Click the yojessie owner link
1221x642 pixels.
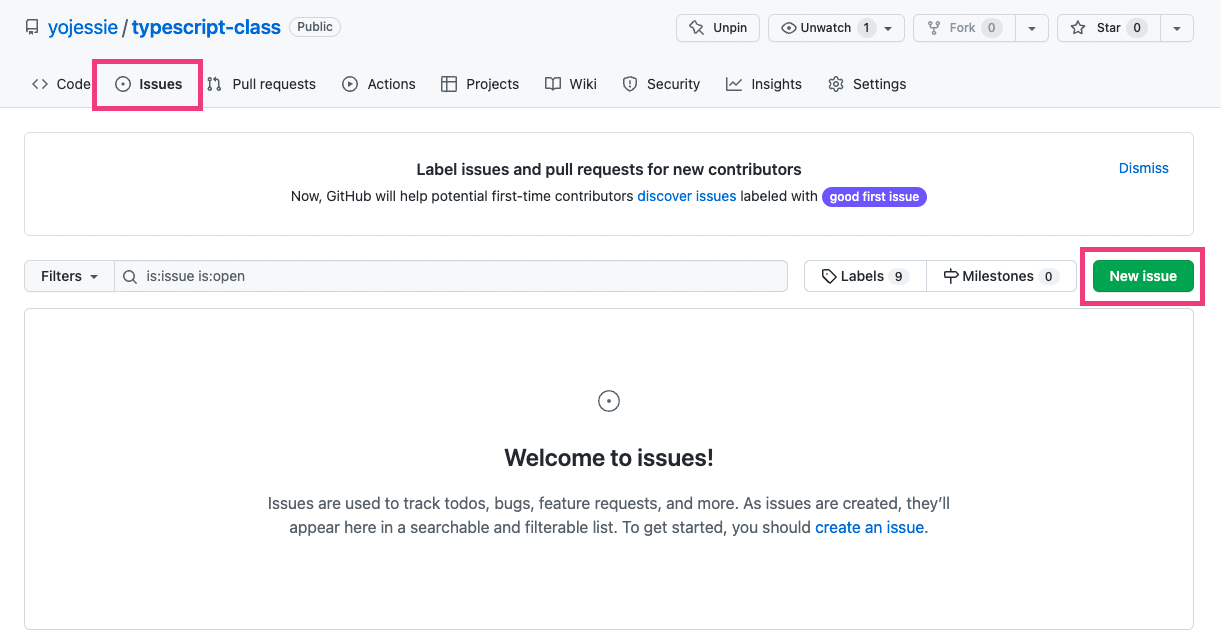tap(82, 27)
